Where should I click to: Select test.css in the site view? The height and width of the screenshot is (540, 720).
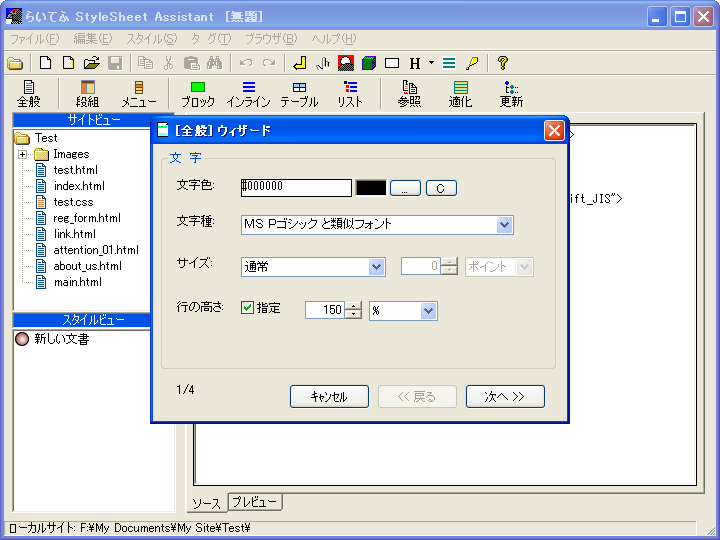[x=73, y=202]
